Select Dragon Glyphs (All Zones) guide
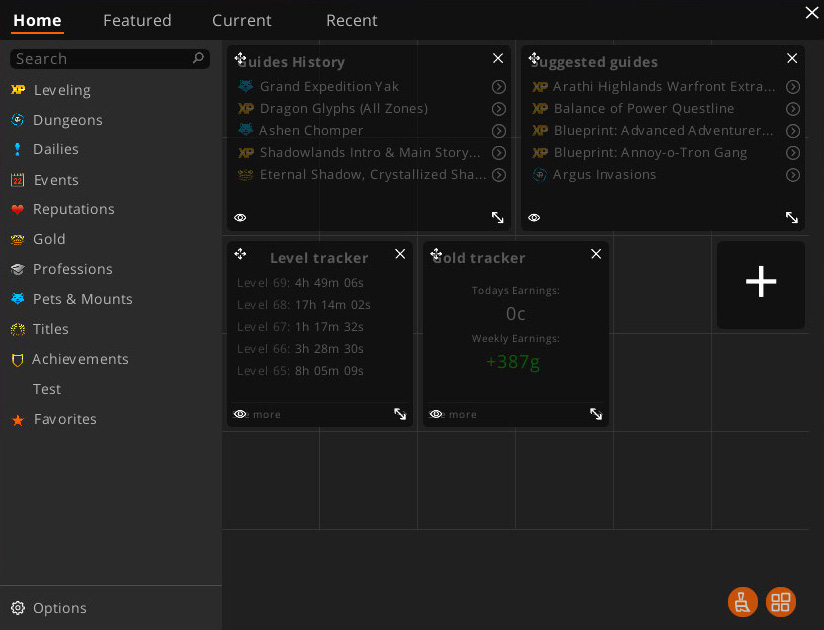The width and height of the screenshot is (824, 630). [x=344, y=109]
